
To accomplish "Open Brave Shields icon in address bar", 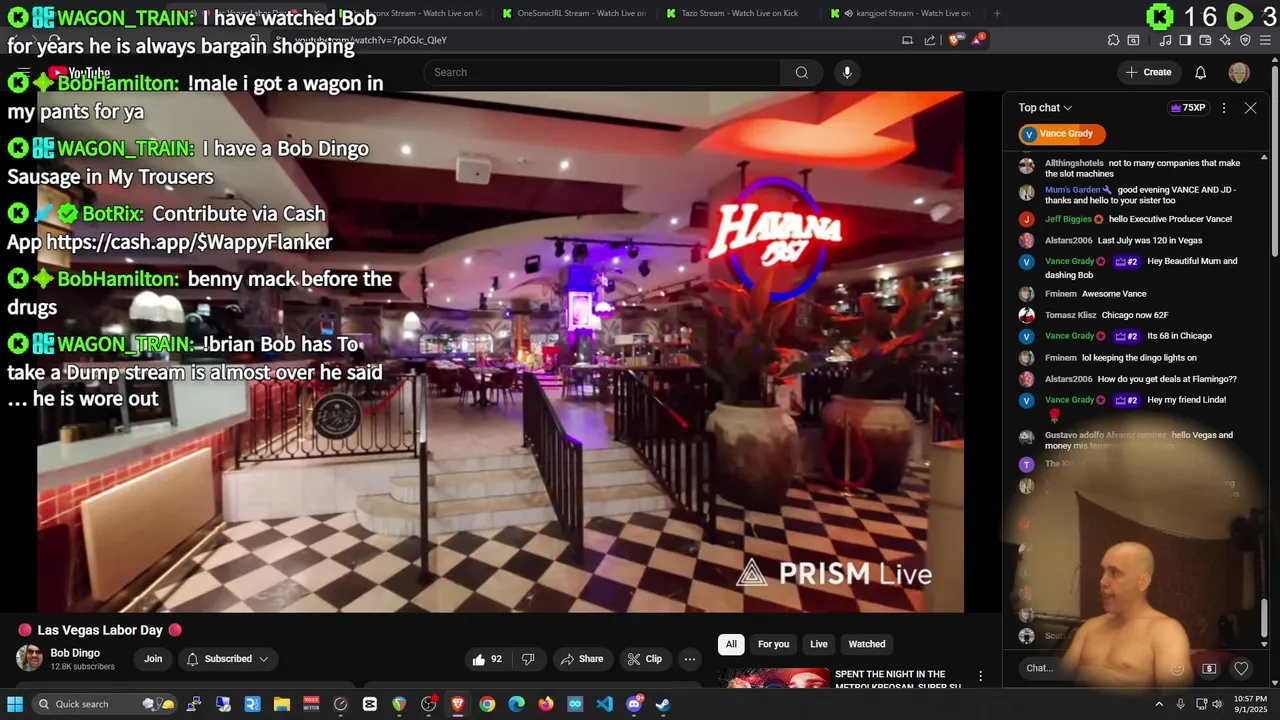I will pos(954,40).
